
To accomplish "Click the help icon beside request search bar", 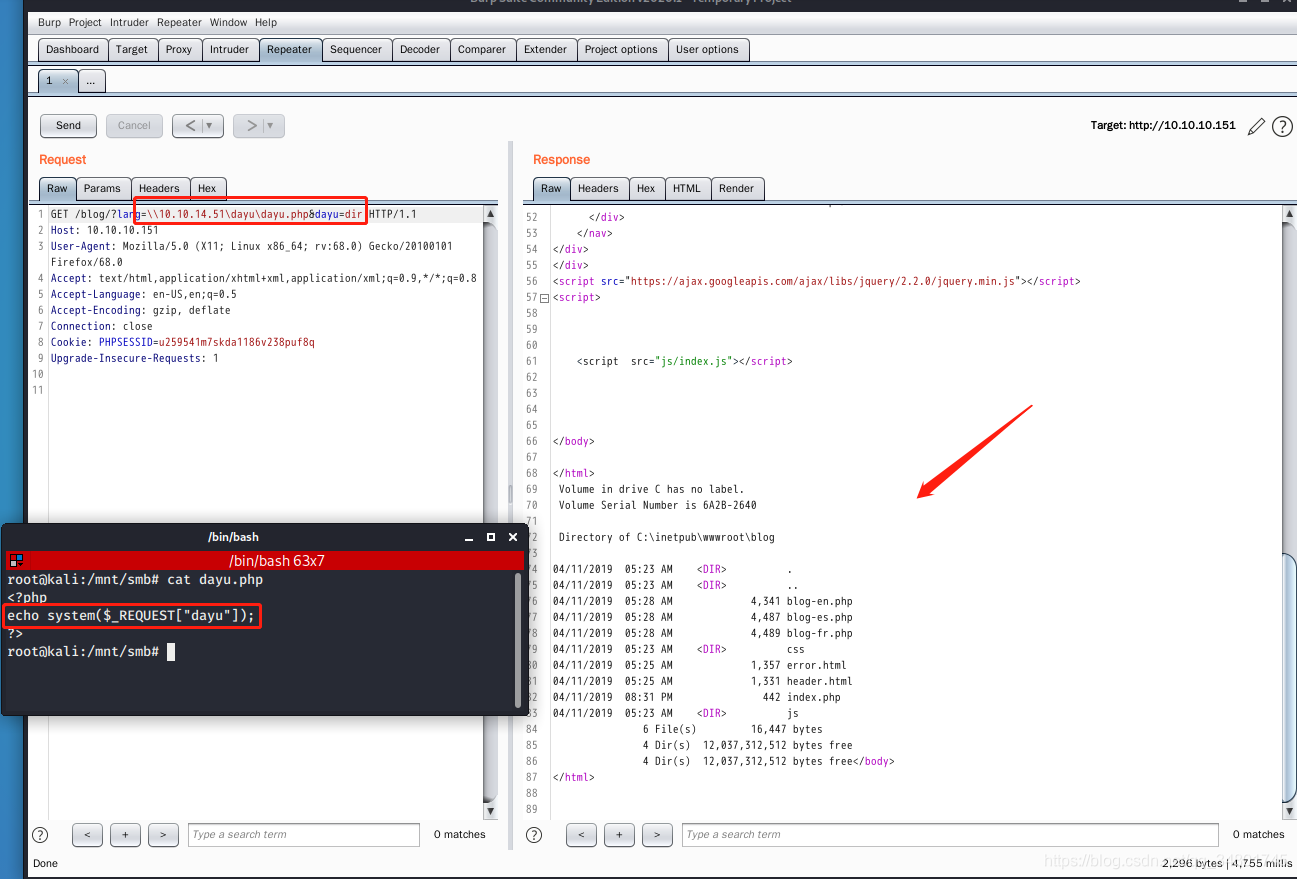I will click(40, 835).
